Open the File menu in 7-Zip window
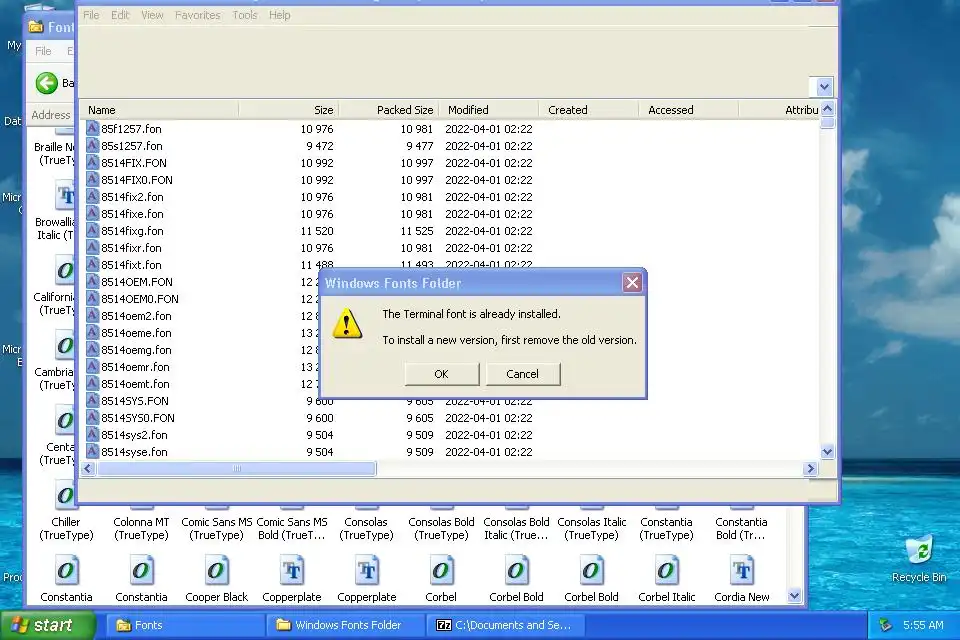The image size is (960, 640). coord(91,15)
